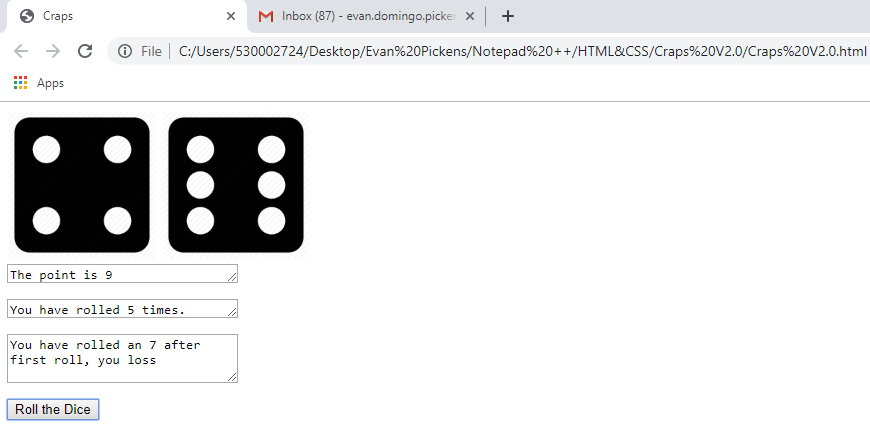Click the browser back arrow
This screenshot has height=424, width=870.
click(21, 52)
